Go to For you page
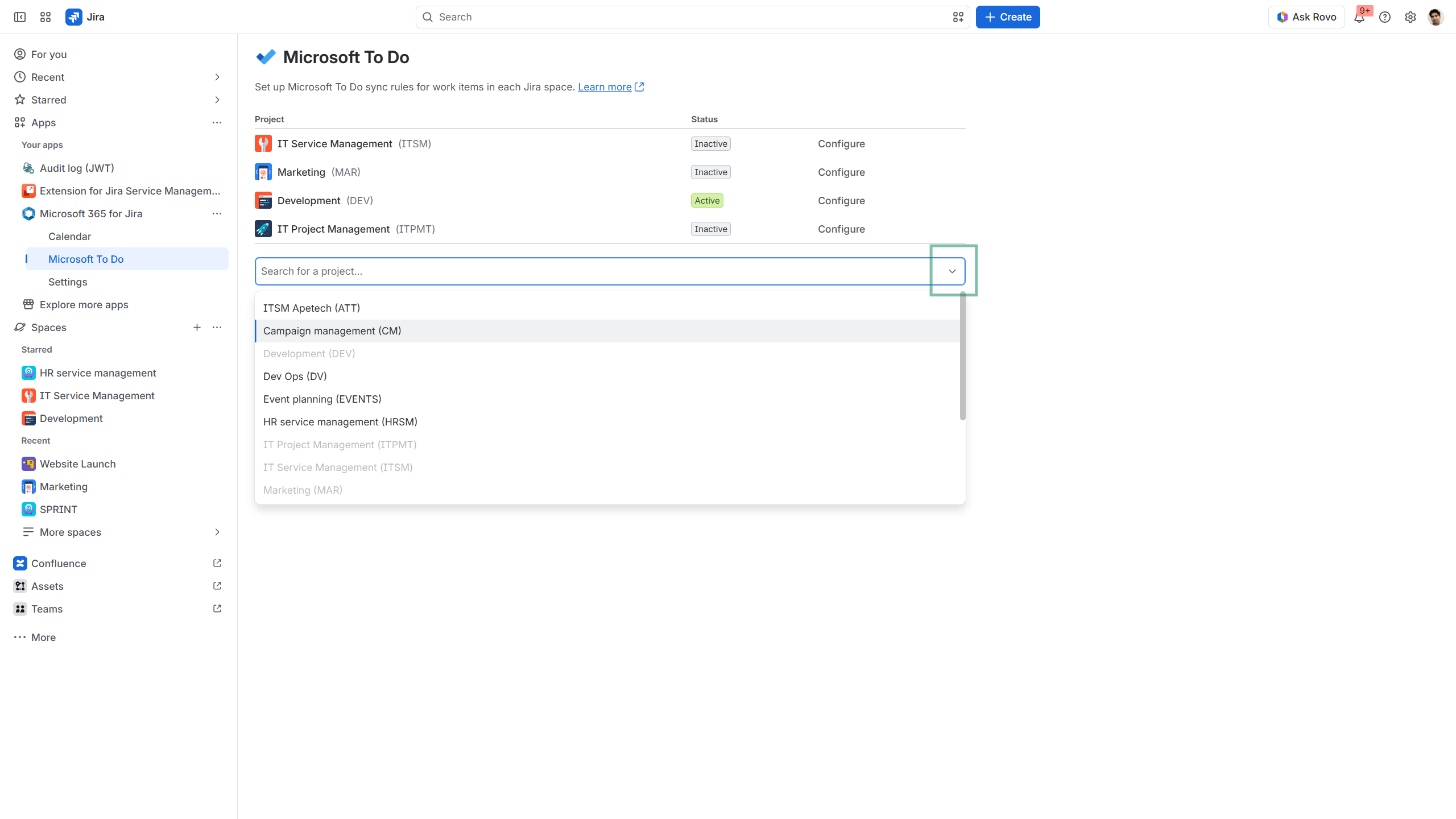This screenshot has width=1456, height=819. coord(118,54)
